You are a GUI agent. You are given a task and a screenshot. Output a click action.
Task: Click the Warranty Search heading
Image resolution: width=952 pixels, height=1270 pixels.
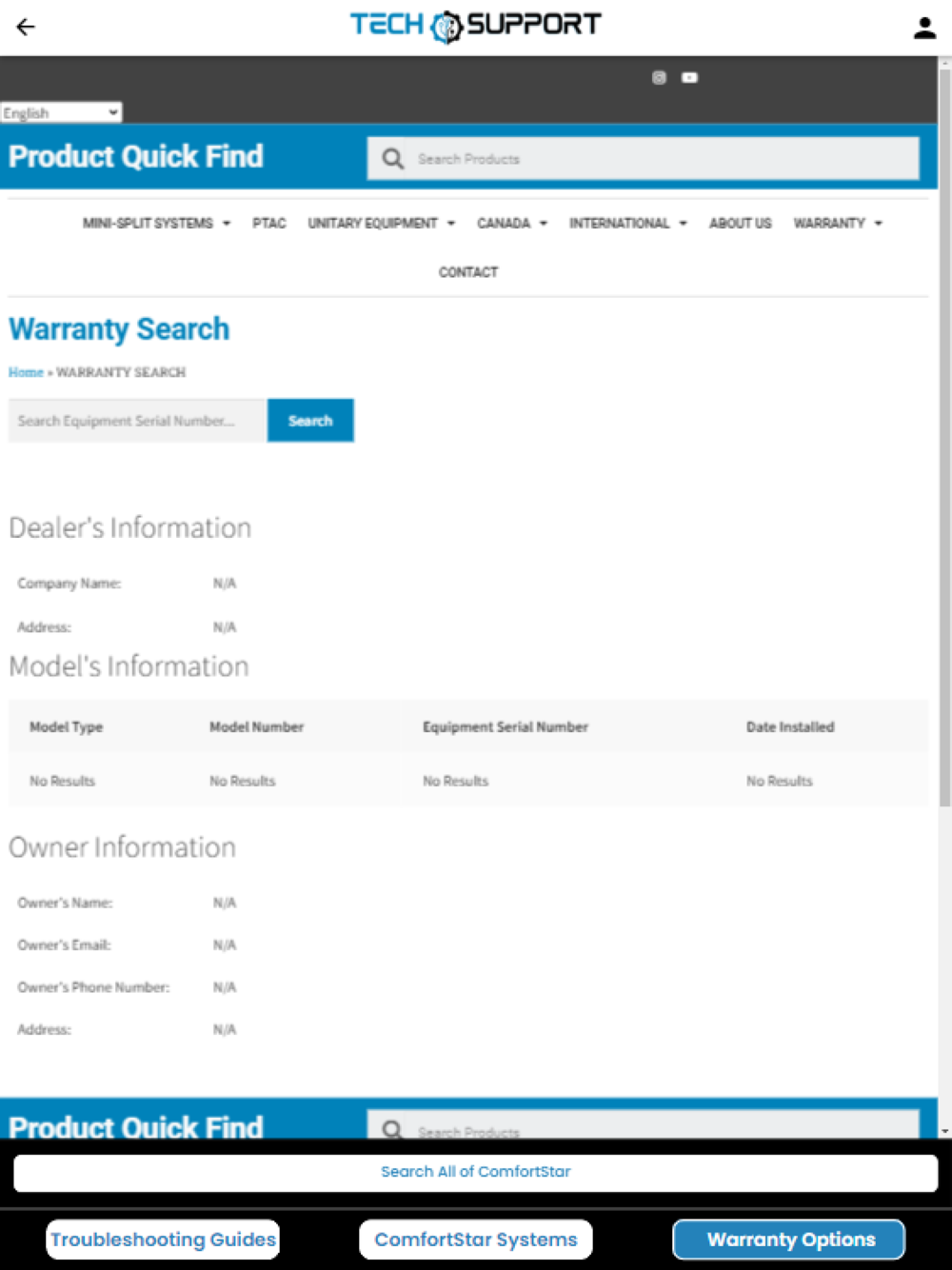(119, 329)
